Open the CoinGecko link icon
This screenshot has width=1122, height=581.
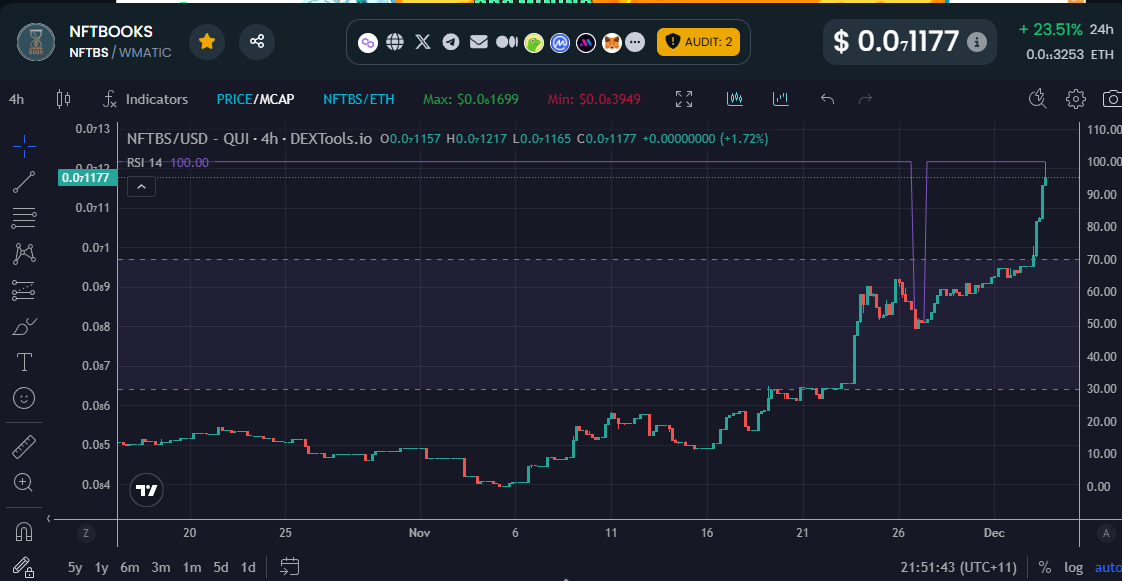tap(534, 43)
